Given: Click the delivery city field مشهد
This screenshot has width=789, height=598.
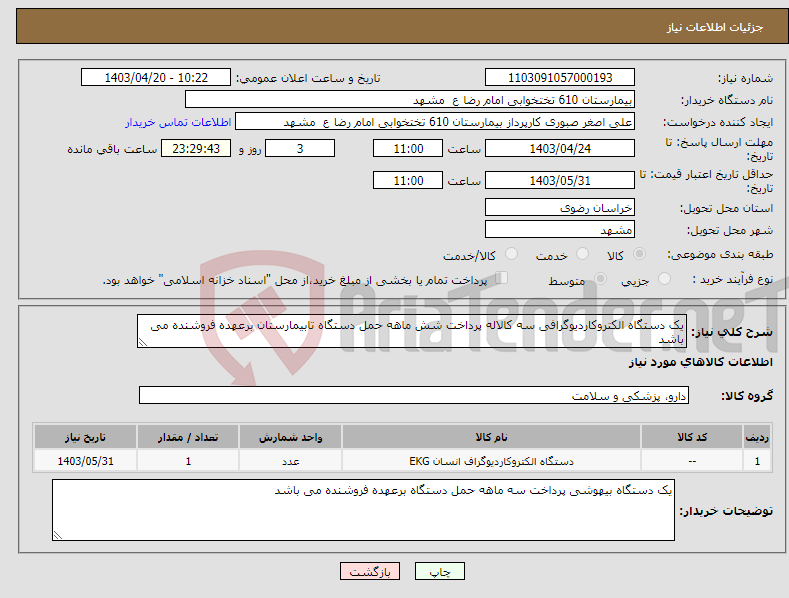Looking at the screenshot, I should pyautogui.click(x=560, y=230).
